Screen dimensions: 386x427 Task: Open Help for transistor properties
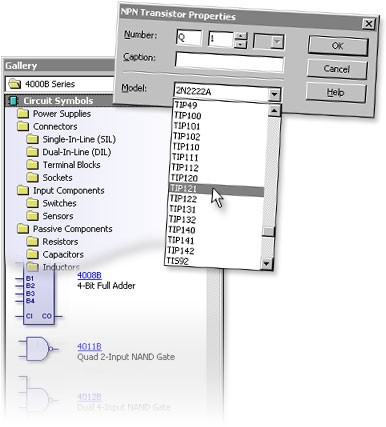point(335,92)
